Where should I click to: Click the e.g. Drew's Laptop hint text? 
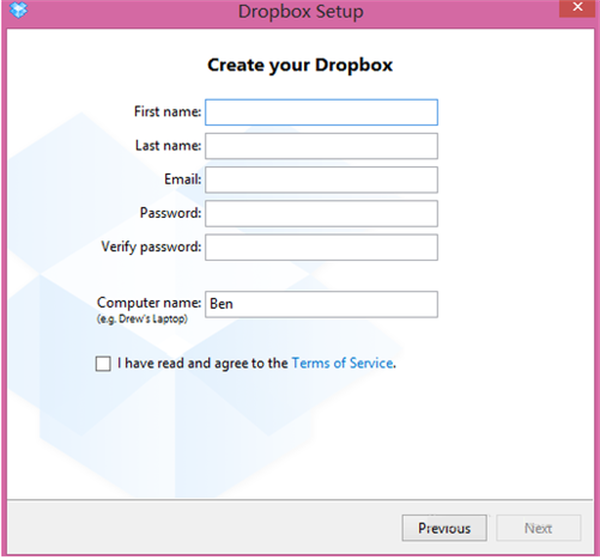[142, 319]
